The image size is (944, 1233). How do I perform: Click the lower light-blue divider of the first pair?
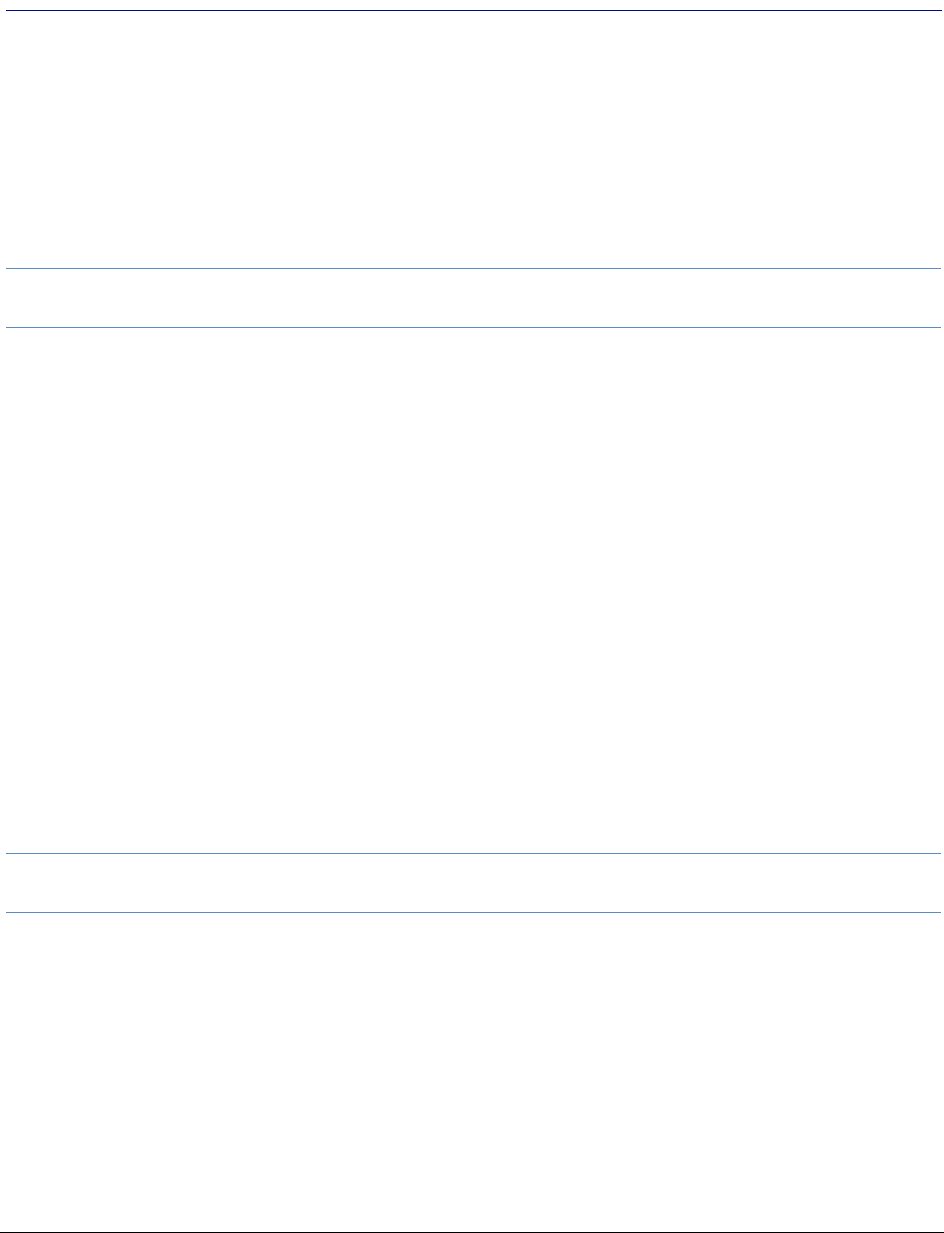click(x=472, y=327)
